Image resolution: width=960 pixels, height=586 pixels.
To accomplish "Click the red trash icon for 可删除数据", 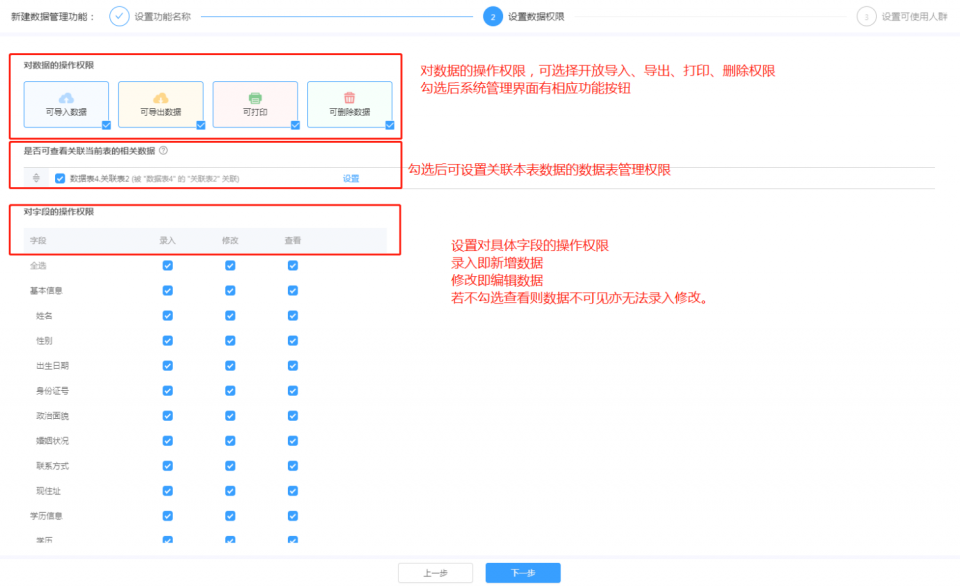I will click(x=350, y=98).
